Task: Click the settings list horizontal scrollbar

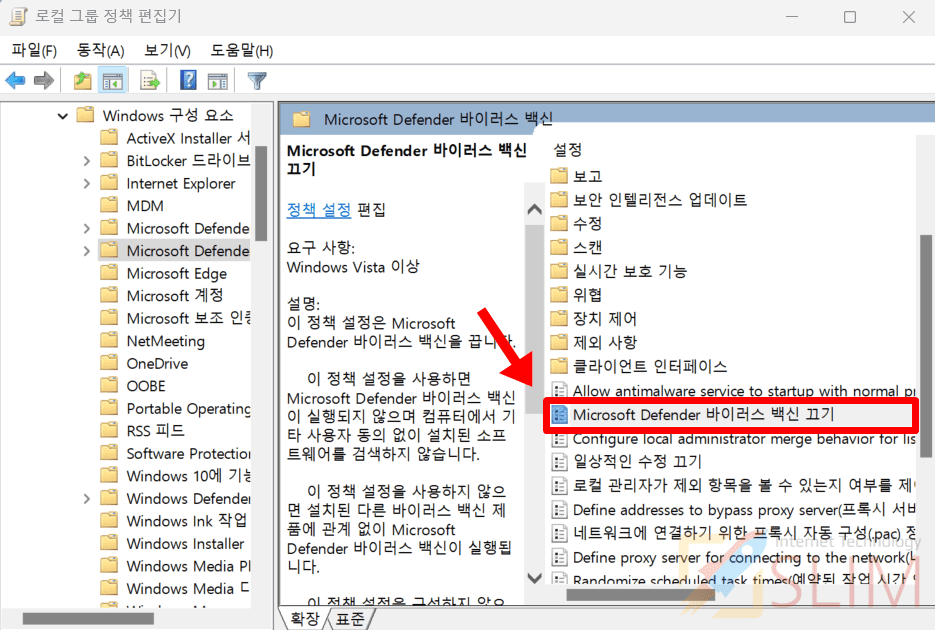Action: pyautogui.click(x=640, y=595)
